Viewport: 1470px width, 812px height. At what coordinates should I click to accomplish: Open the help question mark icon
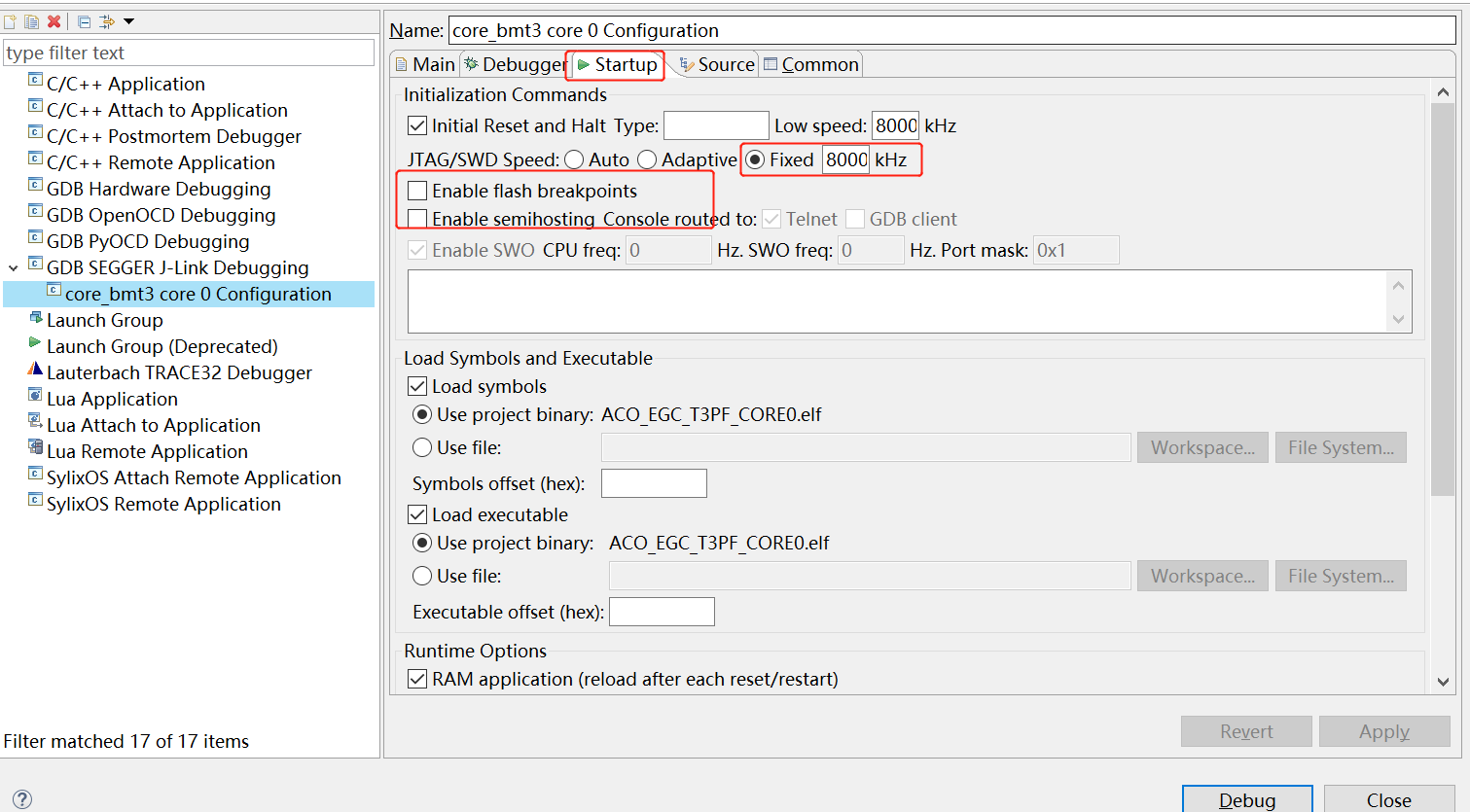21,799
